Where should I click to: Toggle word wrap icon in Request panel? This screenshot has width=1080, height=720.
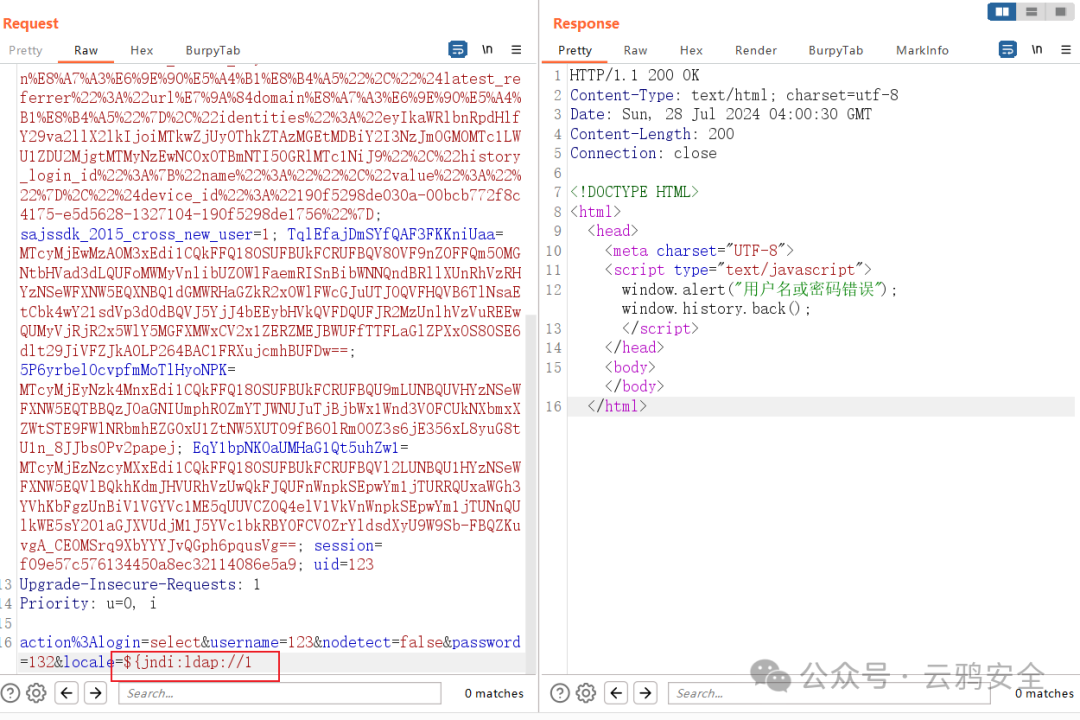tap(457, 50)
